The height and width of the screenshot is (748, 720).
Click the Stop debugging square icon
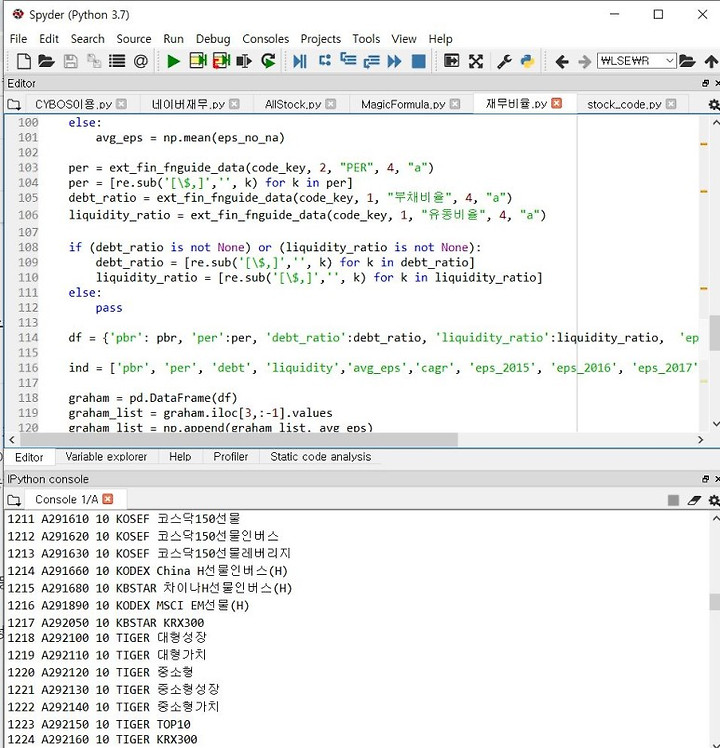point(418,62)
